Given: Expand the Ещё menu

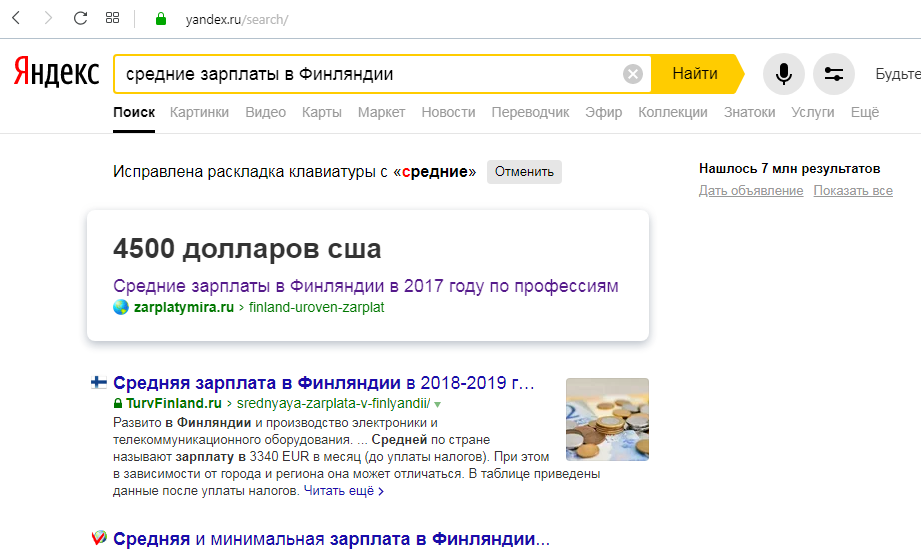Looking at the screenshot, I should pyautogui.click(x=865, y=112).
